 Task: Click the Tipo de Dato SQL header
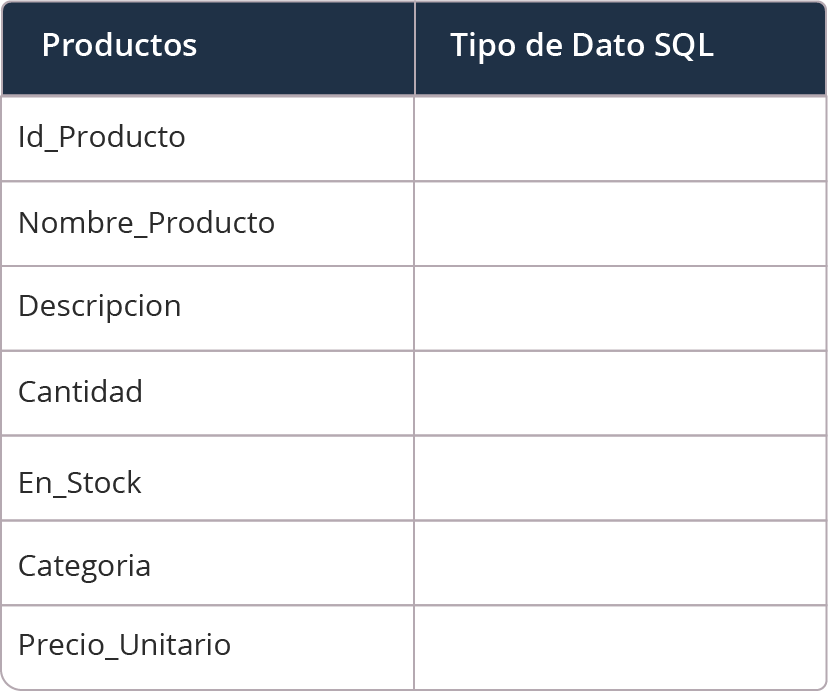620,48
